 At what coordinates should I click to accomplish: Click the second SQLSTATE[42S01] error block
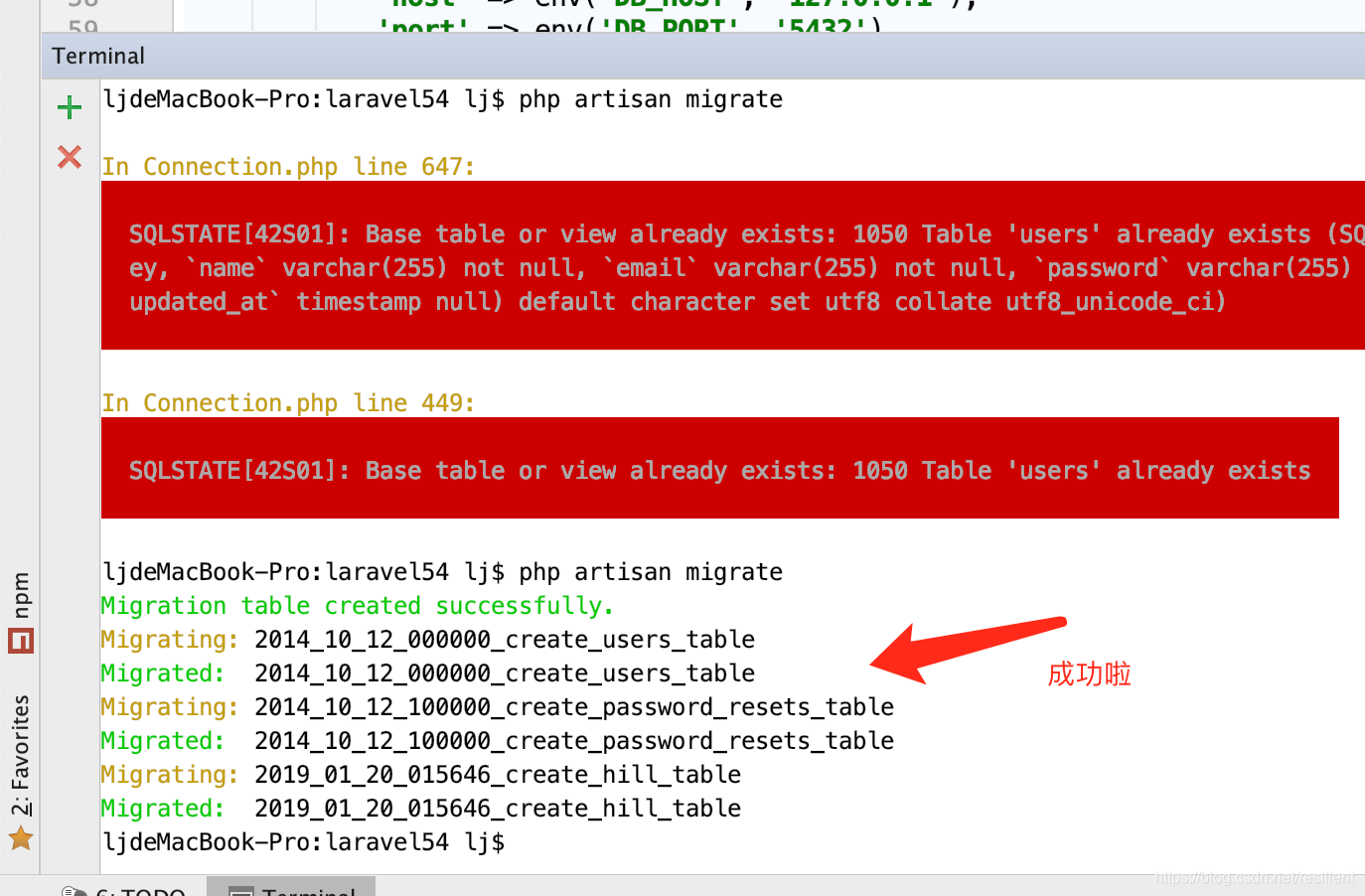pyautogui.click(x=720, y=470)
